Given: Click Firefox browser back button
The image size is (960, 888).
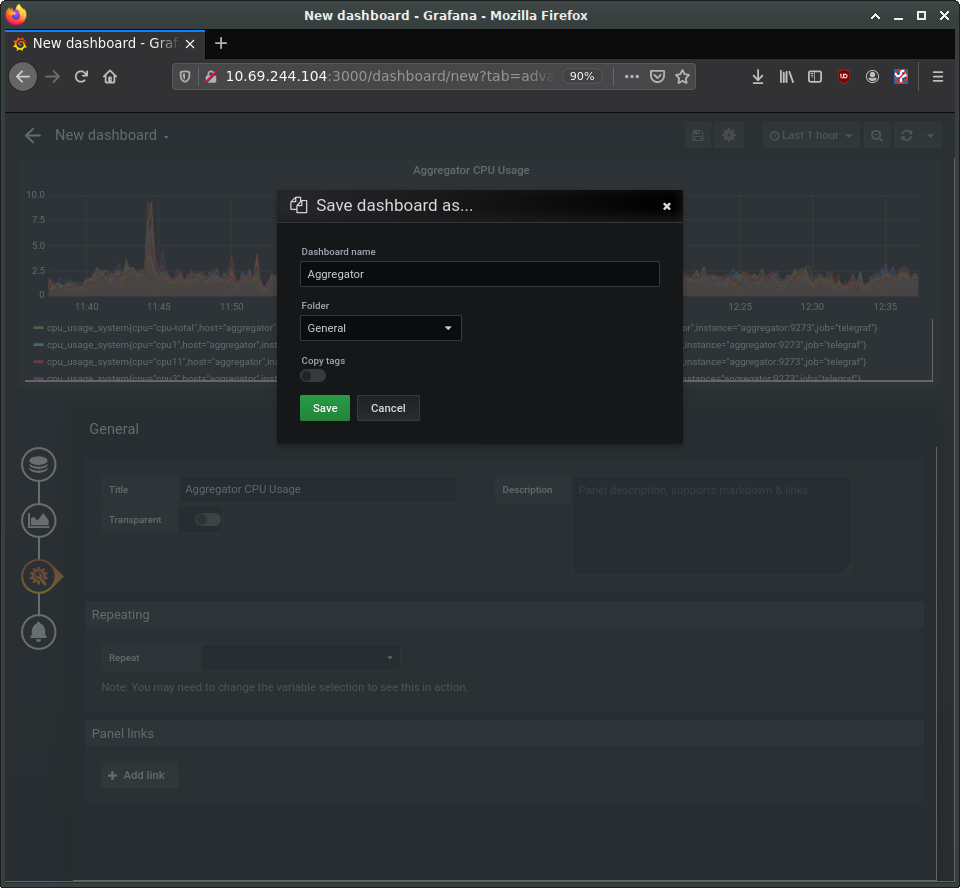Looking at the screenshot, I should 23,77.
